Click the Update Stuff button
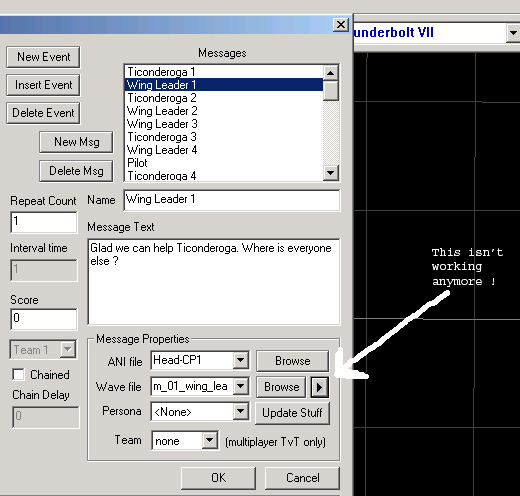This screenshot has width=520, height=496. click(292, 413)
